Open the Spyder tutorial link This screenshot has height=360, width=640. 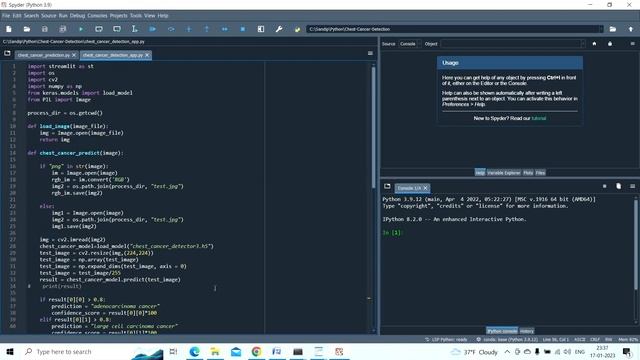[x=539, y=118]
